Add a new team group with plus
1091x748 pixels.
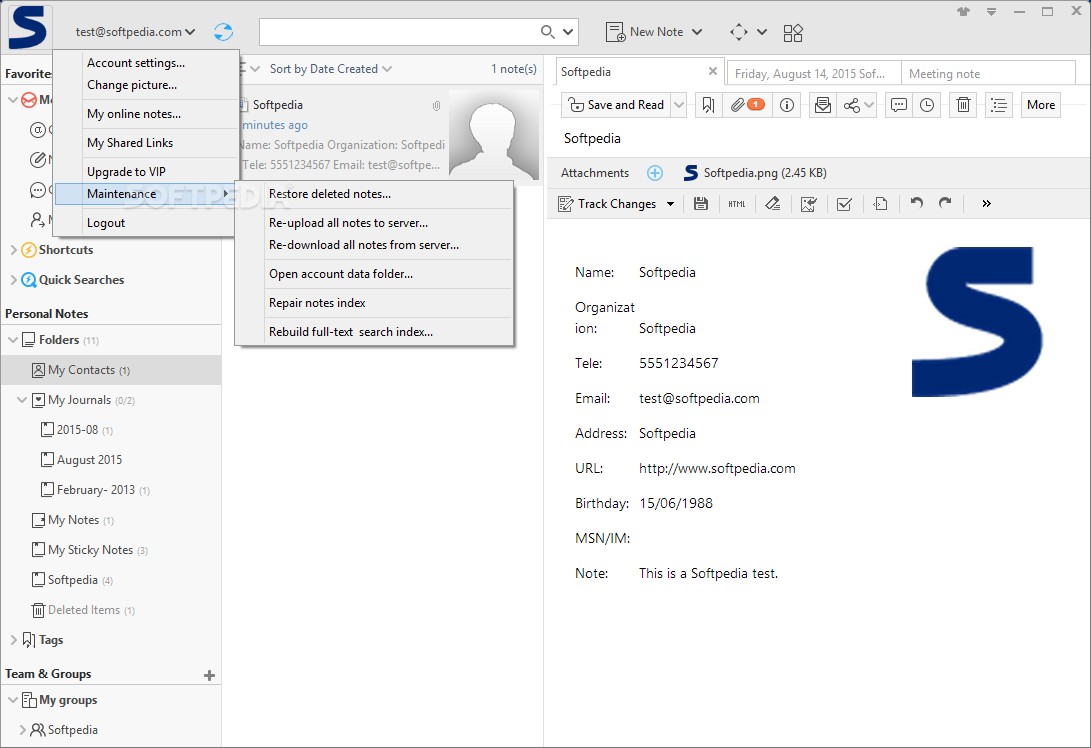pyautogui.click(x=209, y=675)
